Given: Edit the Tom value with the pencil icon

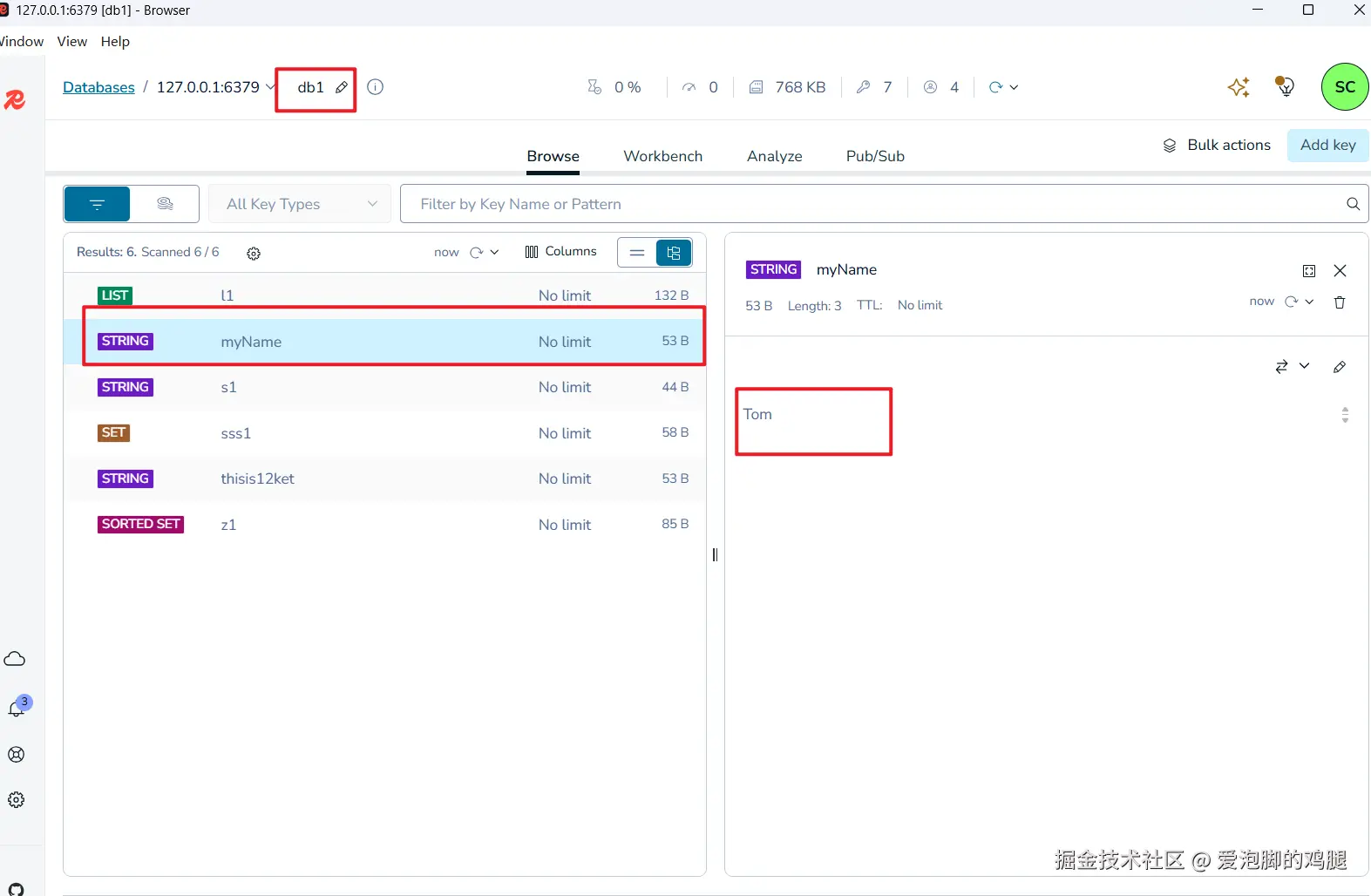Looking at the screenshot, I should pos(1340,367).
